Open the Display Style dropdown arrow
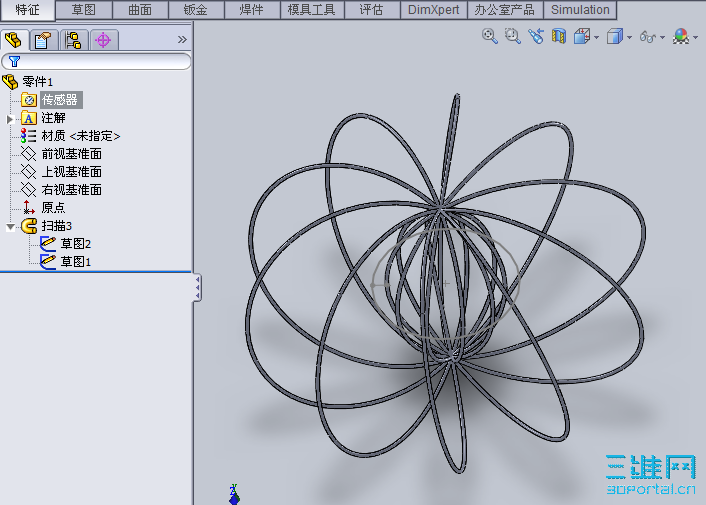Image resolution: width=706 pixels, height=505 pixels. (630, 38)
